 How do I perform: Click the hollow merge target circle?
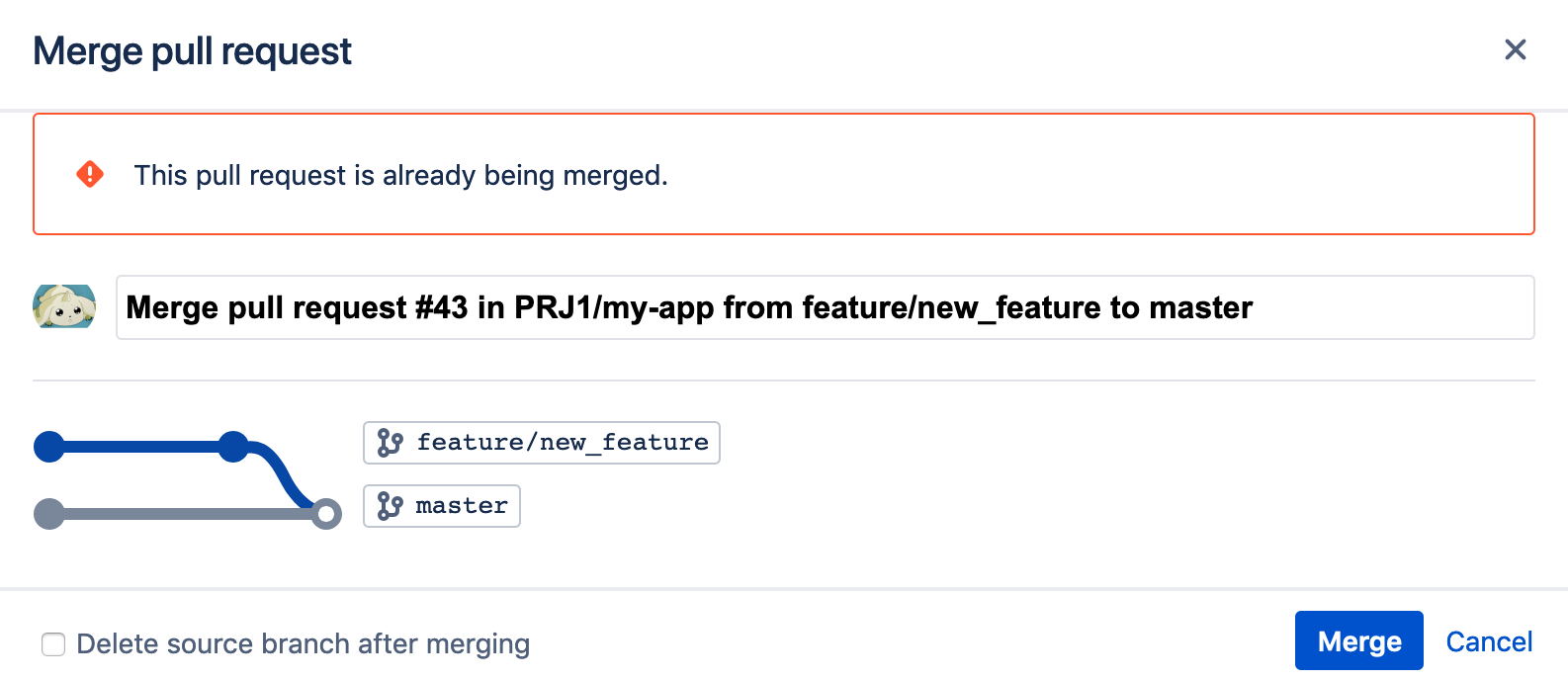pyautogui.click(x=326, y=514)
